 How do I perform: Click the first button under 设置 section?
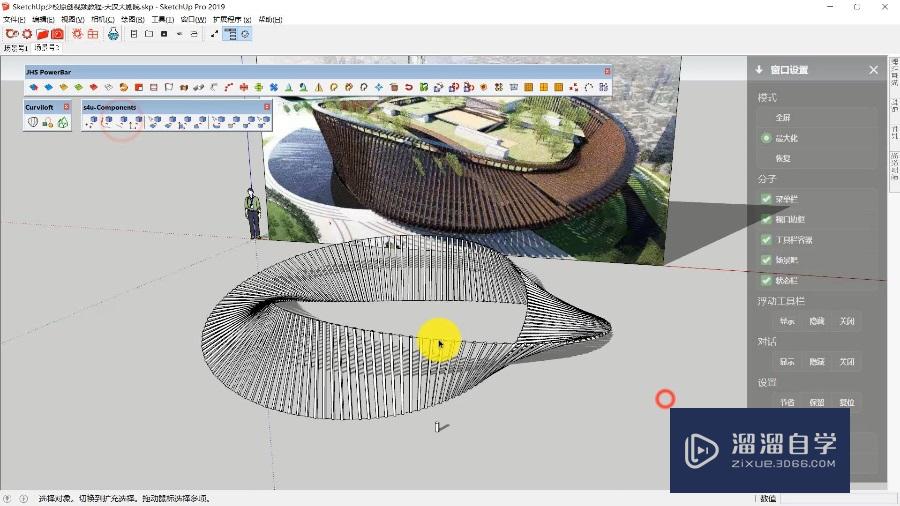pos(787,402)
